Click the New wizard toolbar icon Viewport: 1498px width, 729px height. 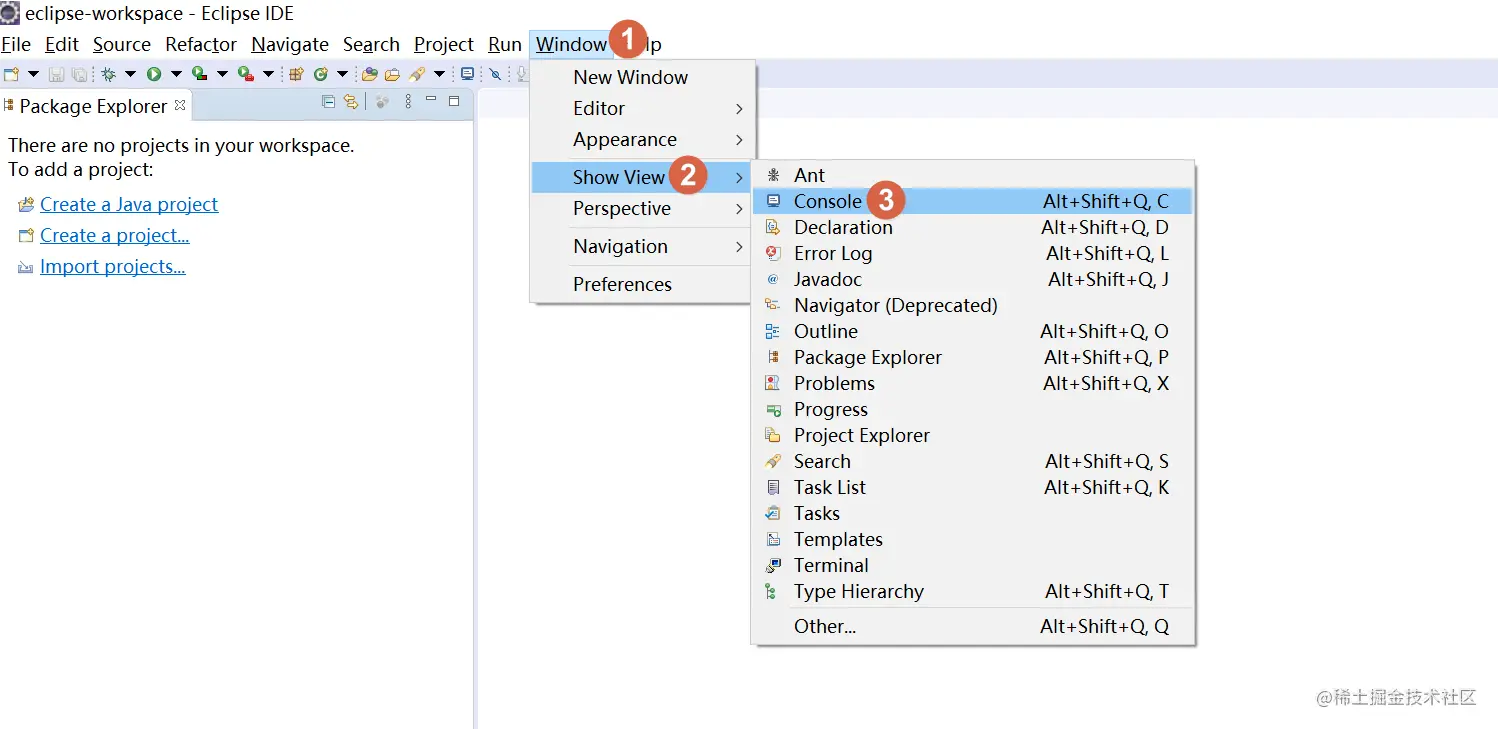coord(11,74)
